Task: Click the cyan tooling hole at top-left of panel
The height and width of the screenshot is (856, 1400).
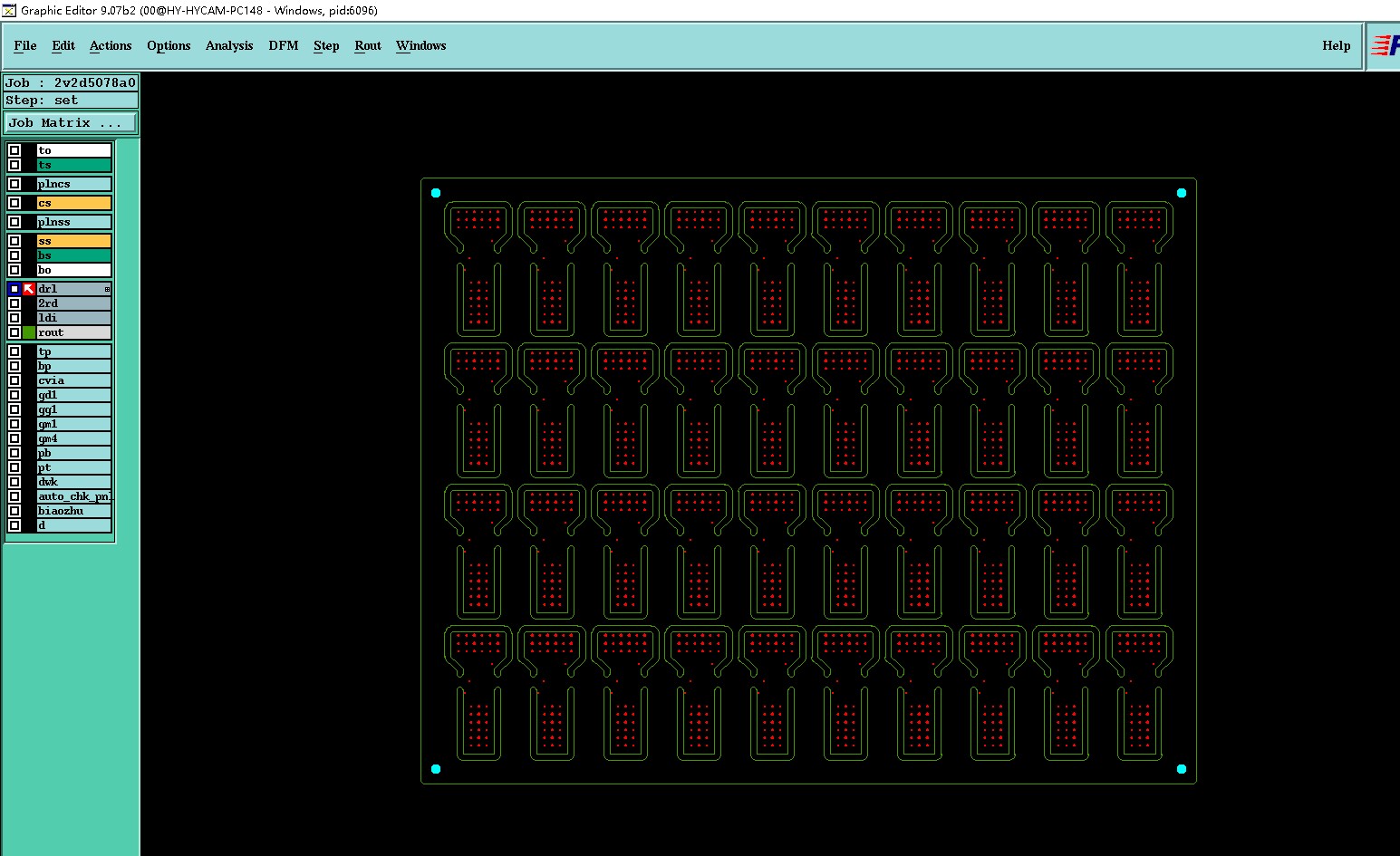Action: click(436, 193)
